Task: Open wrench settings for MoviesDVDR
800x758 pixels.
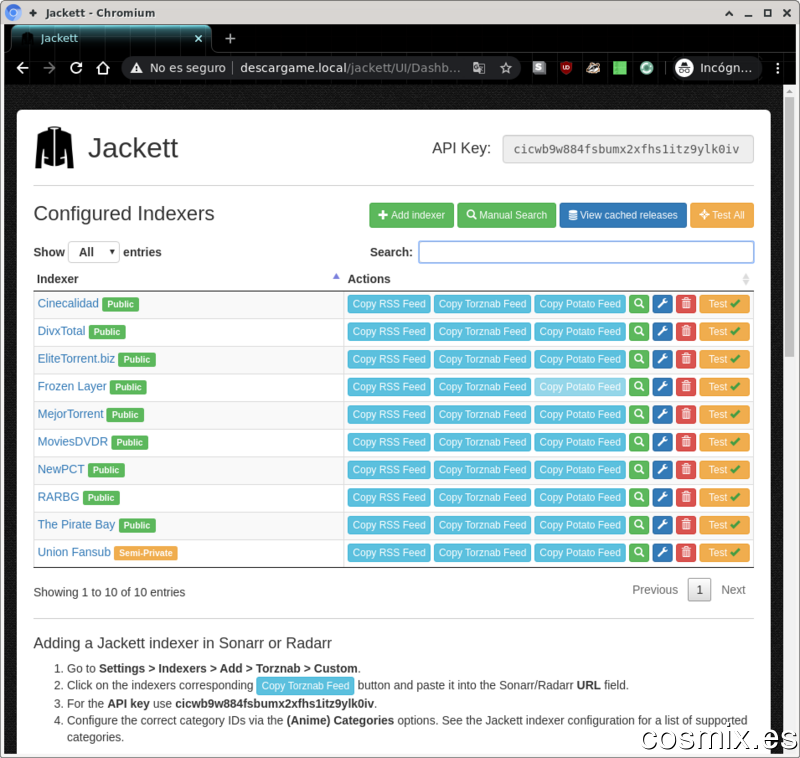Action: point(662,442)
